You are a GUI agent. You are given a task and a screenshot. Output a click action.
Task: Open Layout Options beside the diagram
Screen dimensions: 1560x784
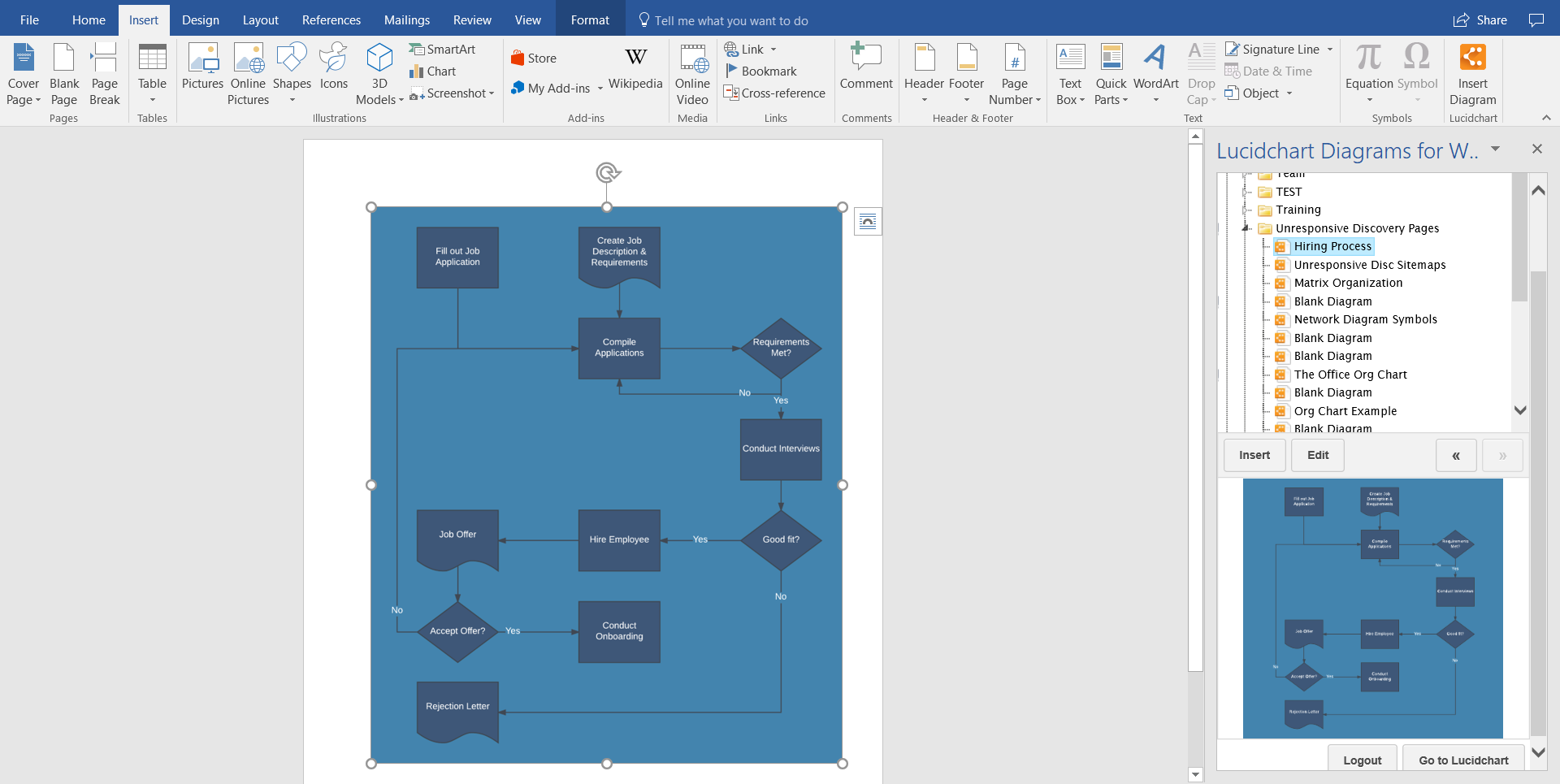[x=868, y=222]
